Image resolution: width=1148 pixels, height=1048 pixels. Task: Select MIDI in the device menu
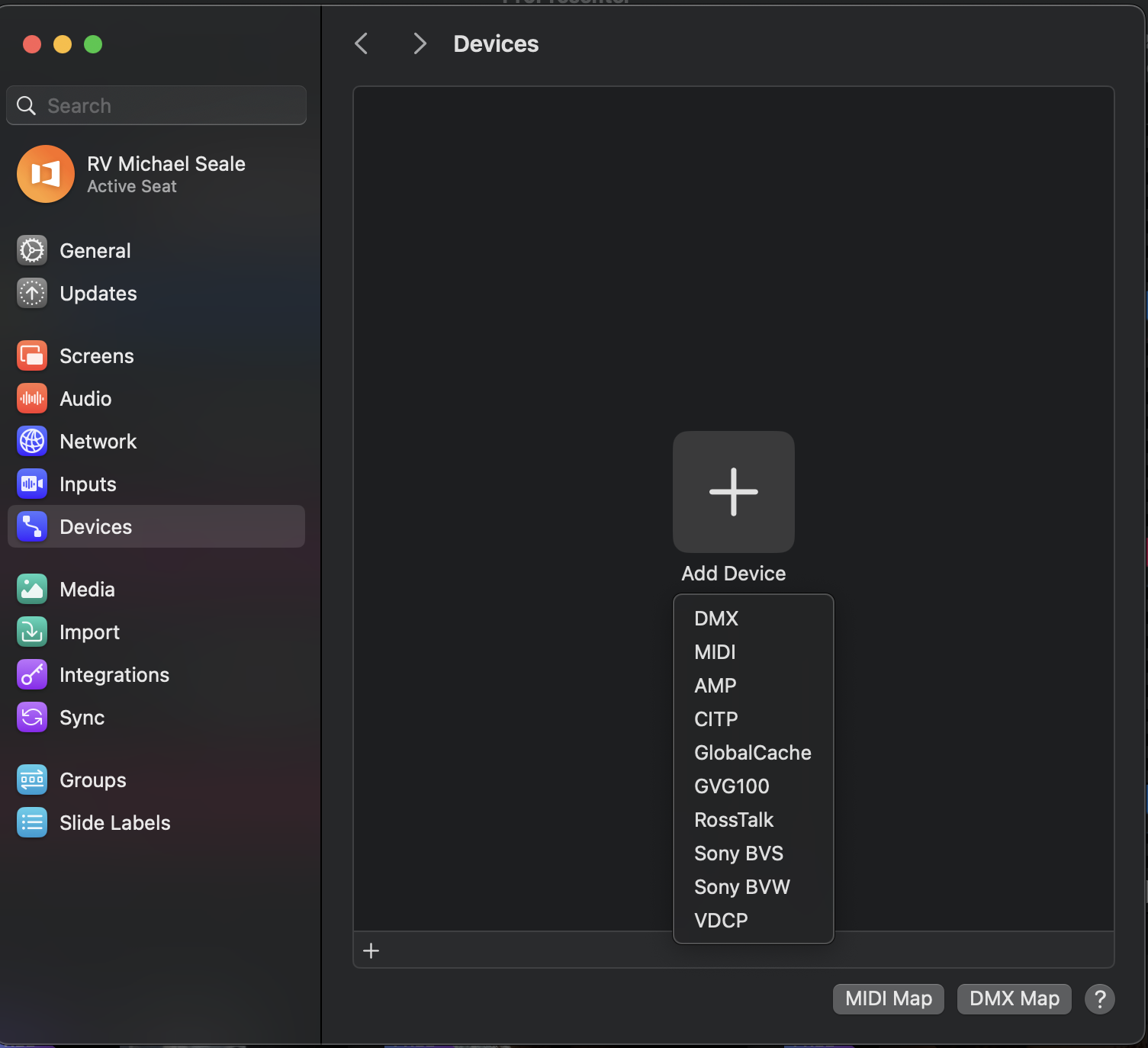(715, 652)
